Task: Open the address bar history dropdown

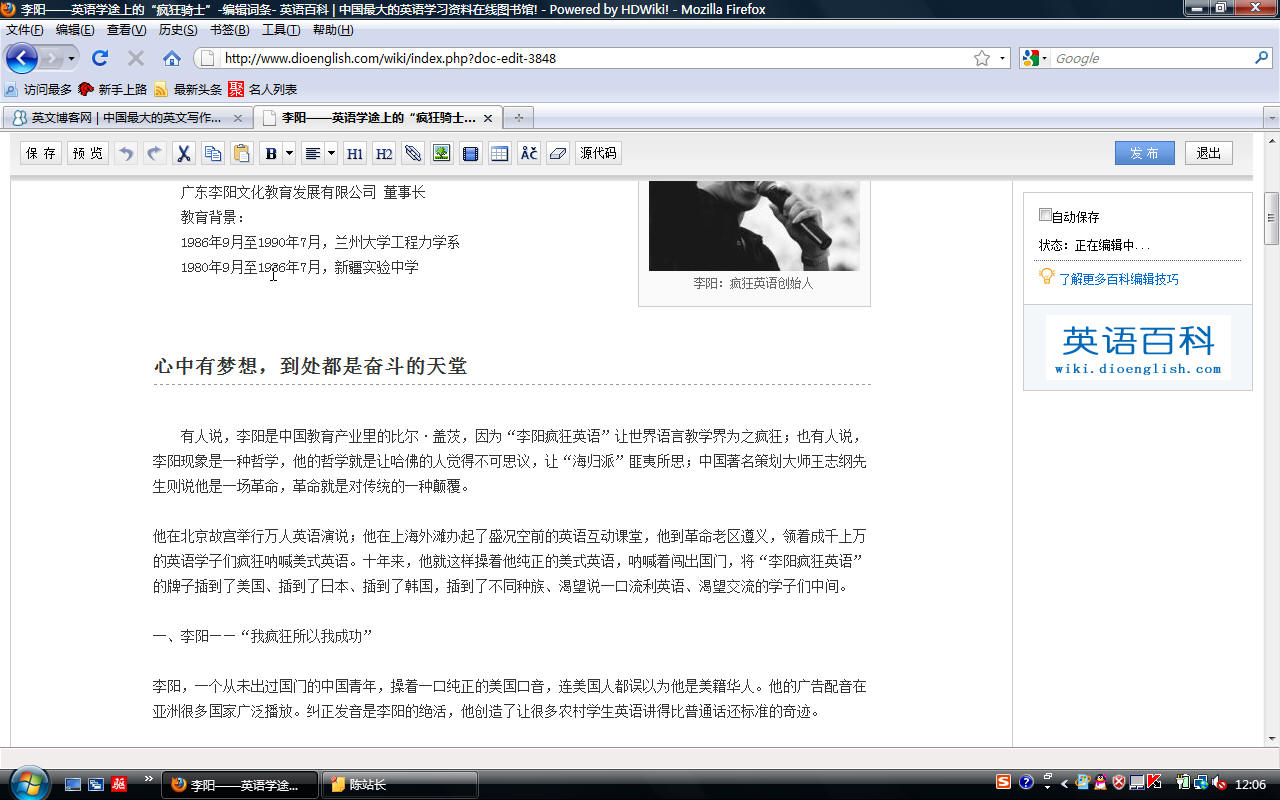Action: coord(1002,58)
